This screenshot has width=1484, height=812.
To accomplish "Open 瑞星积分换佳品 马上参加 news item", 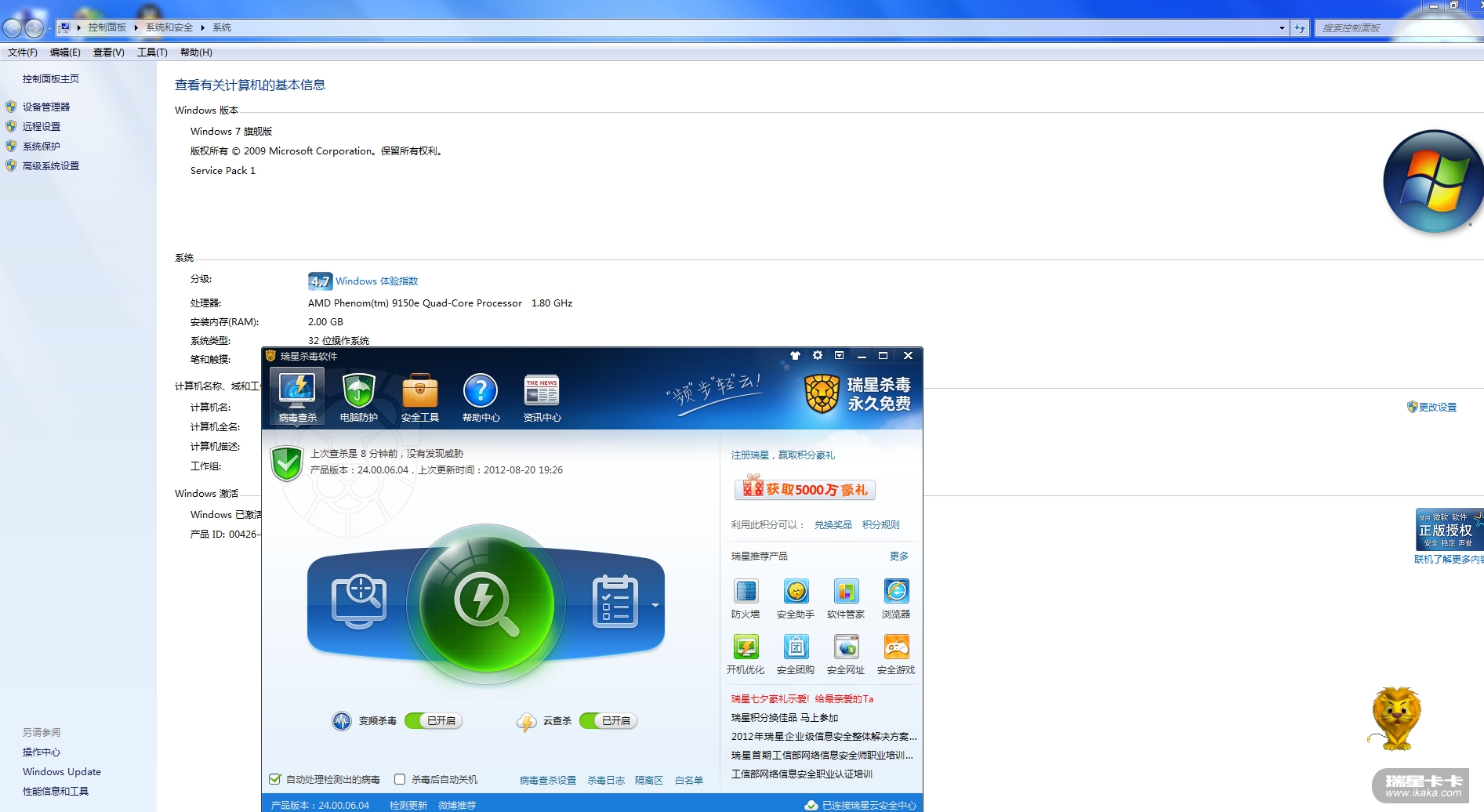I will point(785,718).
